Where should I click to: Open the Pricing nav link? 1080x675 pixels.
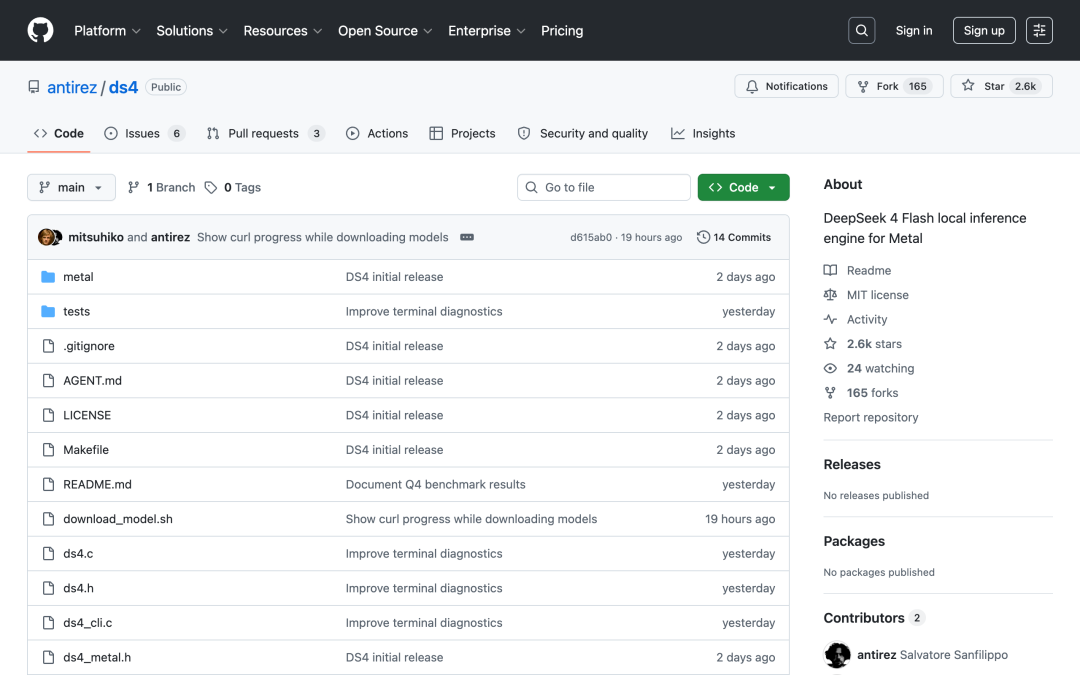click(x=562, y=31)
